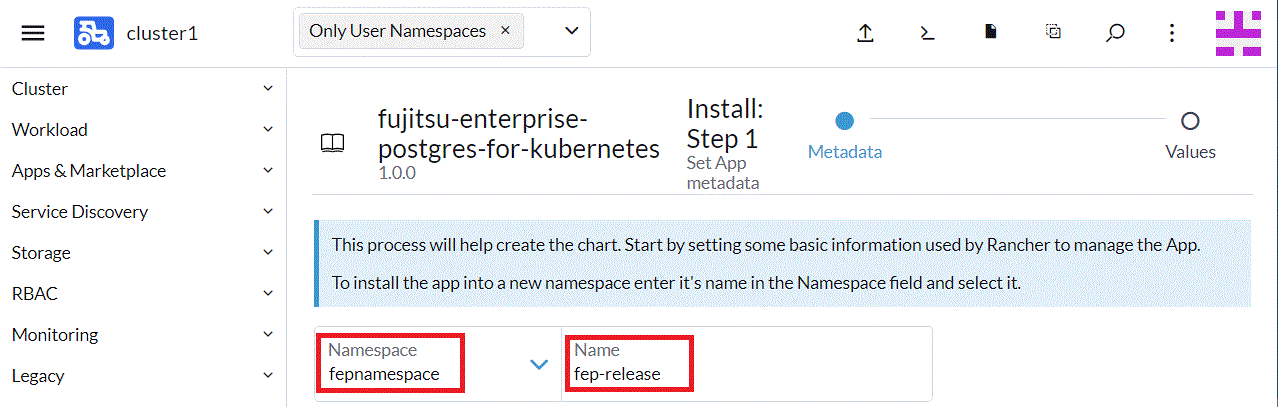The width and height of the screenshot is (1278, 407).
Task: Open the kubectl shell icon
Action: (928, 32)
